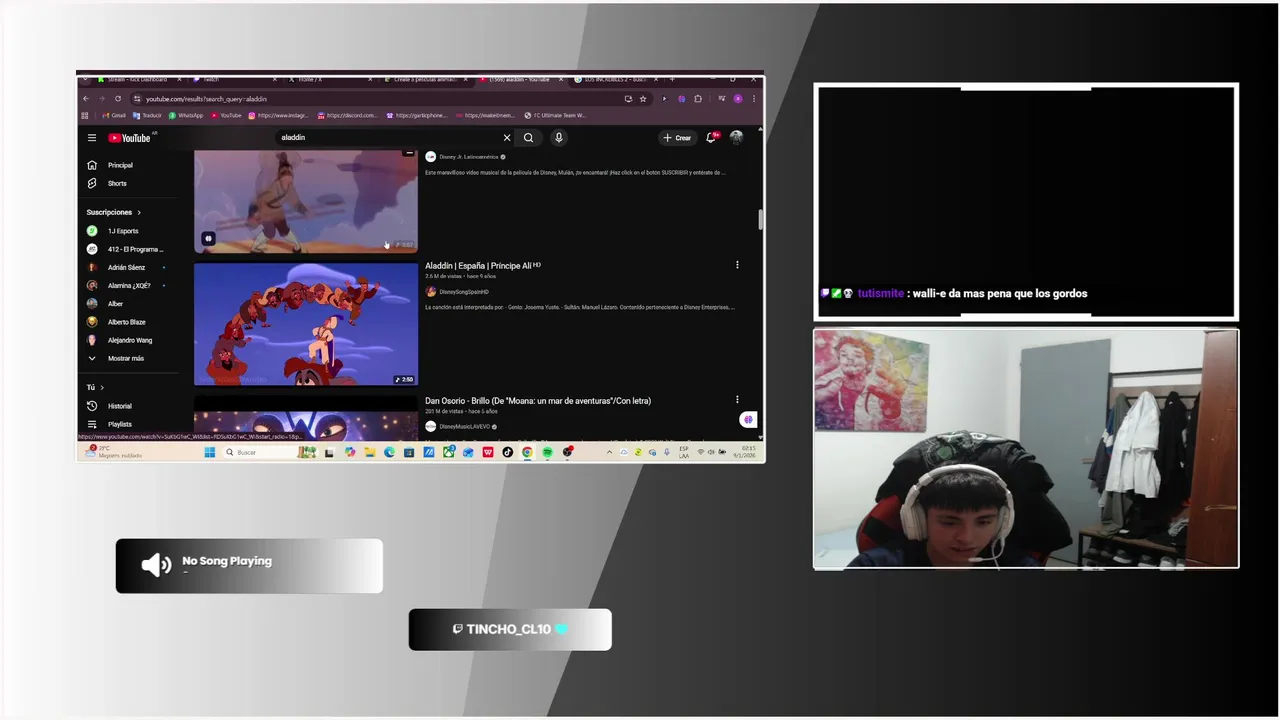The height and width of the screenshot is (720, 1280).
Task: Open the Mulán video thumbnail at top
Action: tap(306, 201)
